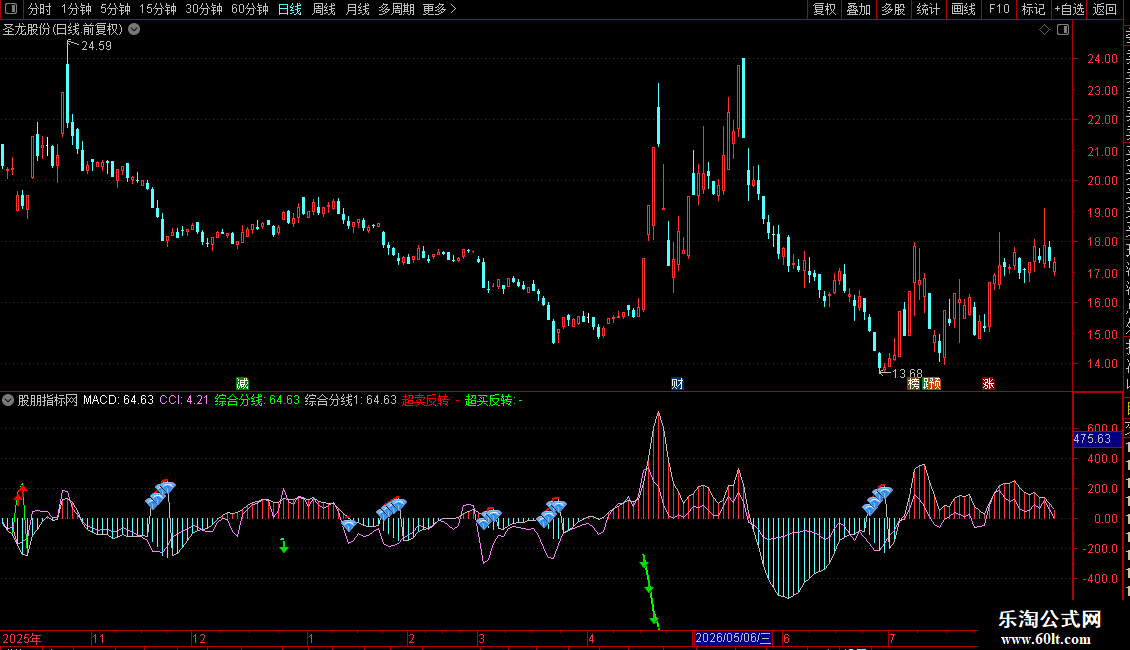
Task: Click the 13.68 low price label
Action: [x=907, y=373]
